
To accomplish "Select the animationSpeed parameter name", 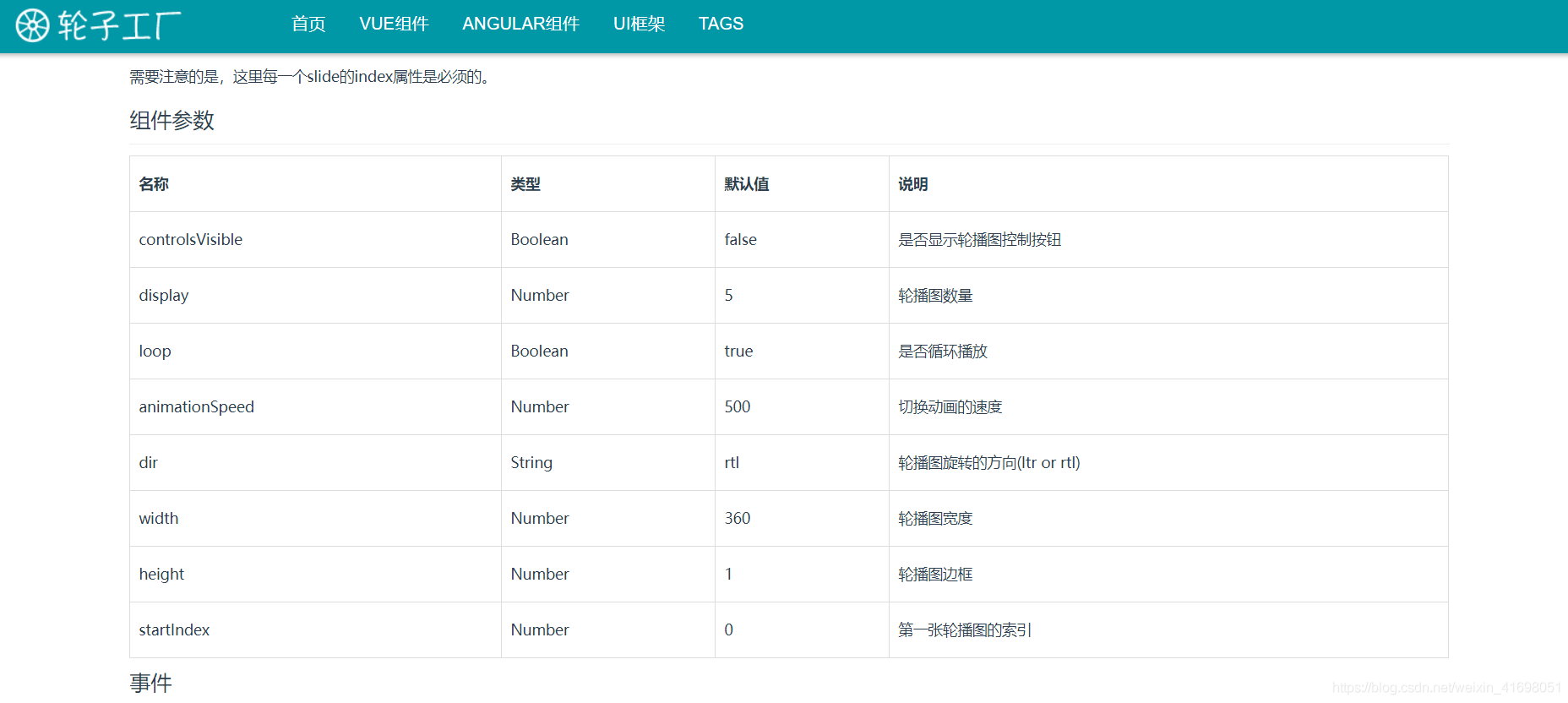I will [196, 407].
